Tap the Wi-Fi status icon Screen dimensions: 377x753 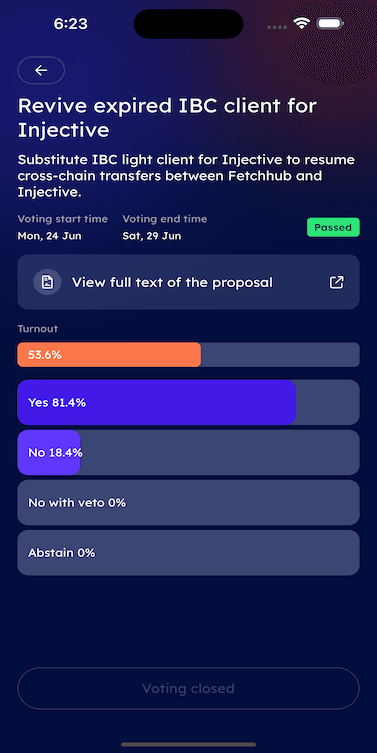point(301,24)
